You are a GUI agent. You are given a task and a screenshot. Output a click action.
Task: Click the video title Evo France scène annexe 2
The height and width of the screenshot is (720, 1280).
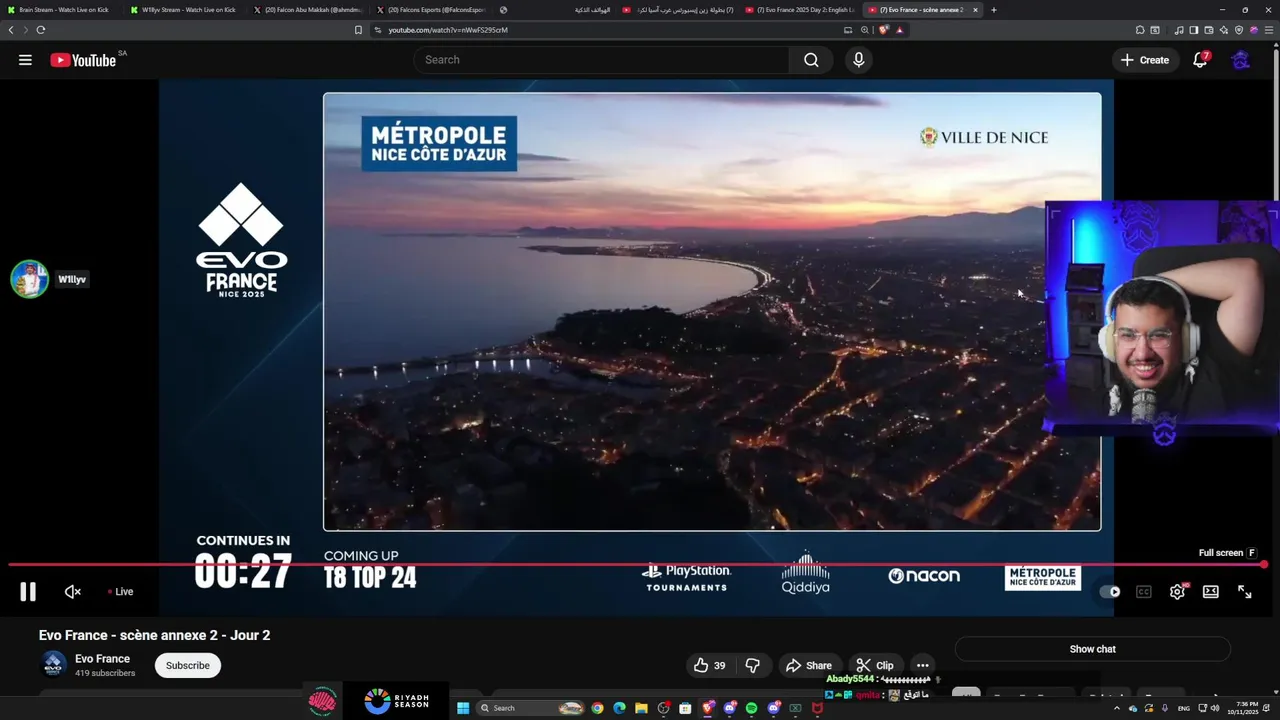[x=155, y=635]
